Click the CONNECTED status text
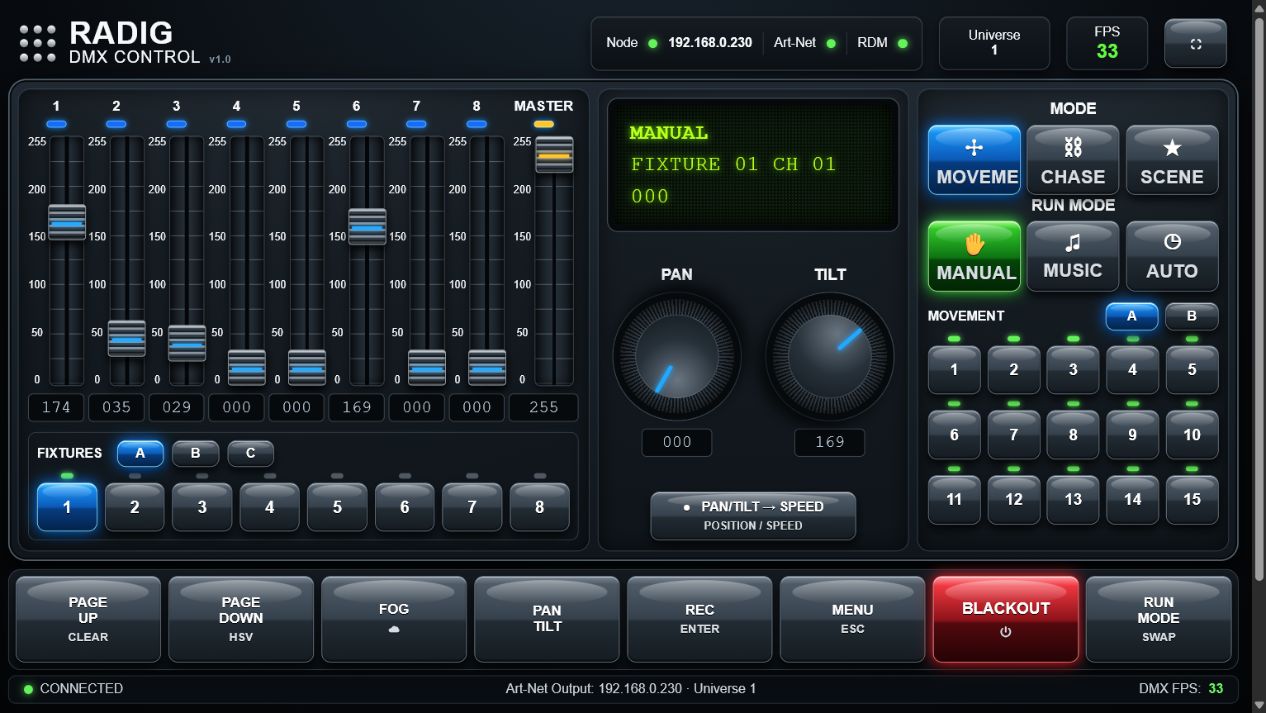Screen dimensions: 1266x713 tap(81, 688)
